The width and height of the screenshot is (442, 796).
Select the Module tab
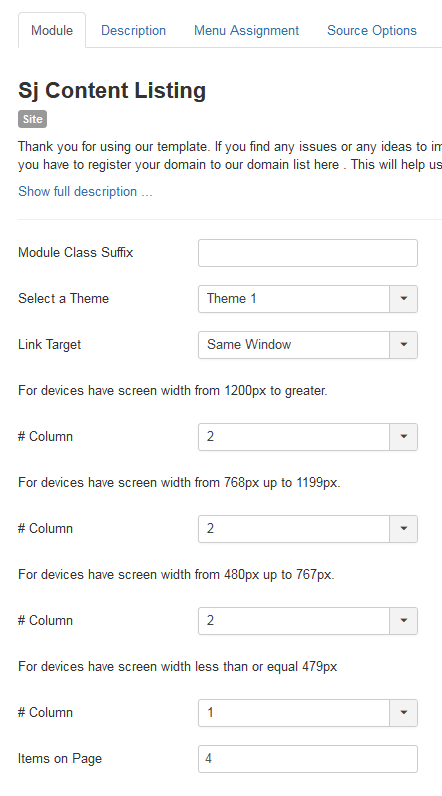(52, 30)
